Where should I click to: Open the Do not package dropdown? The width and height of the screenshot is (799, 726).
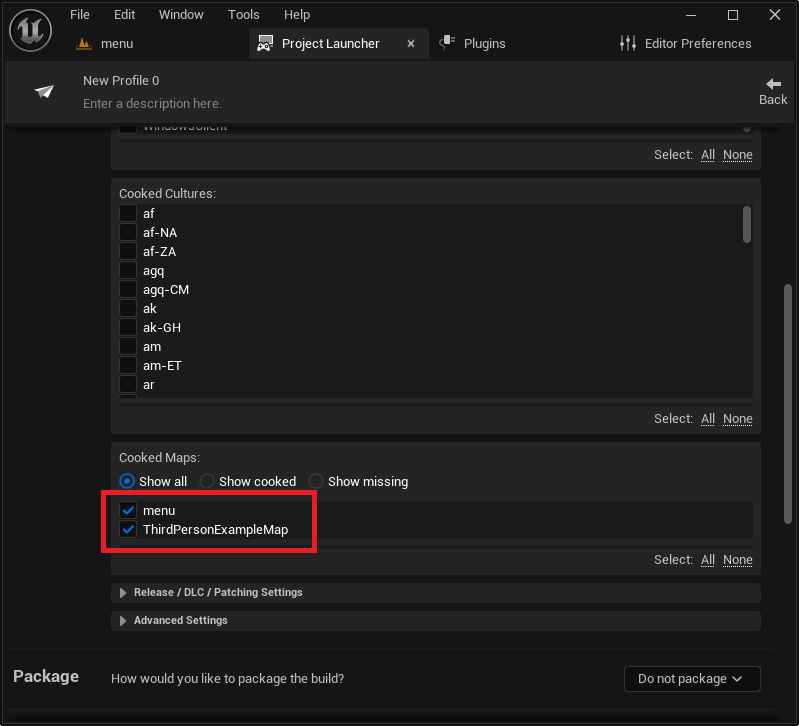click(x=692, y=679)
